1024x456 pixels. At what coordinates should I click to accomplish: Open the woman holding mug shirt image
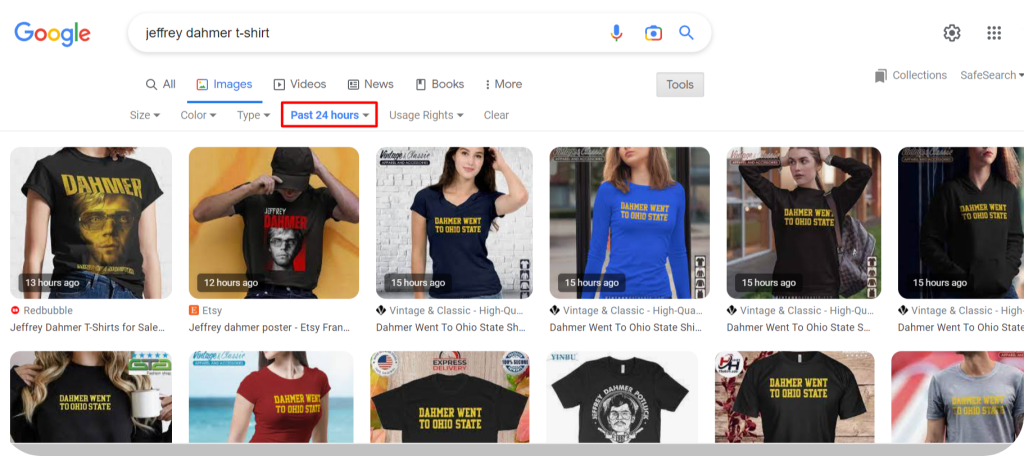91,397
